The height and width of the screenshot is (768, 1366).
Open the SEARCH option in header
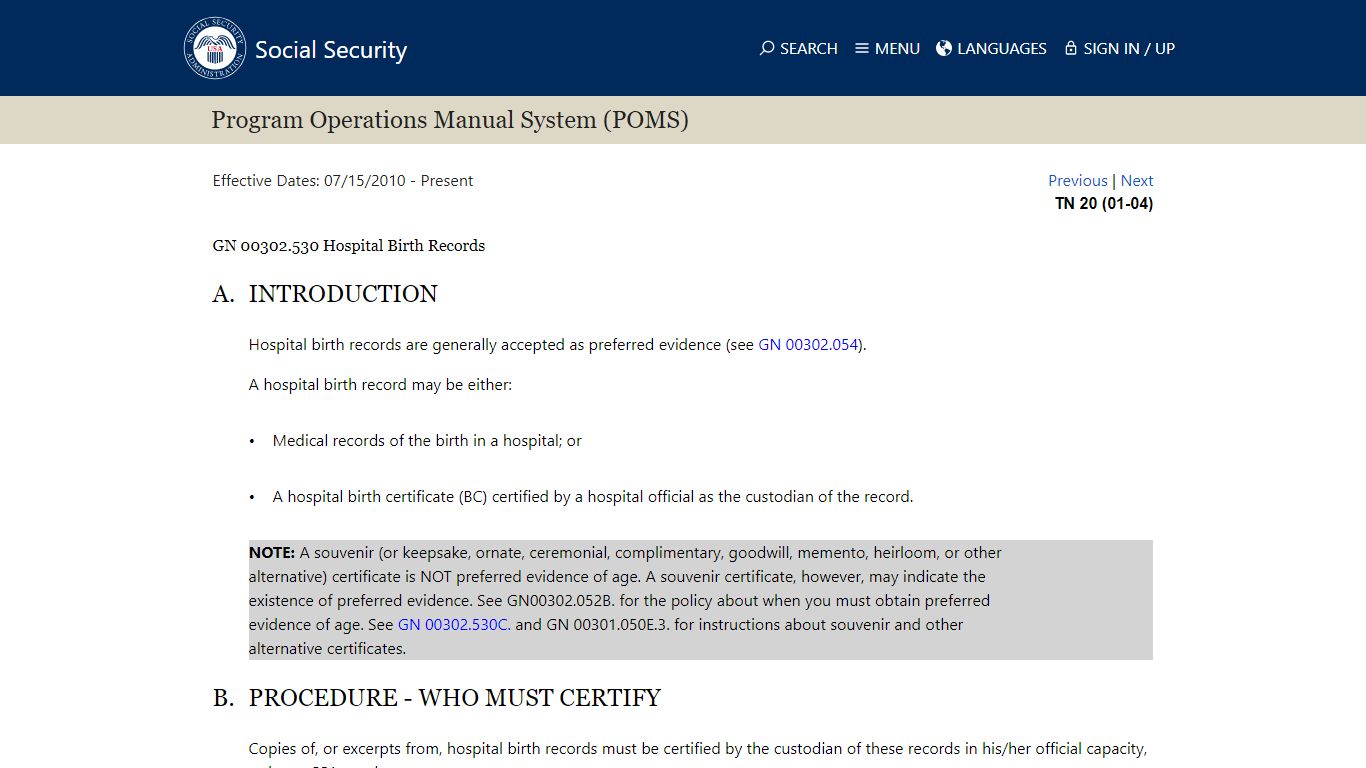coord(799,48)
